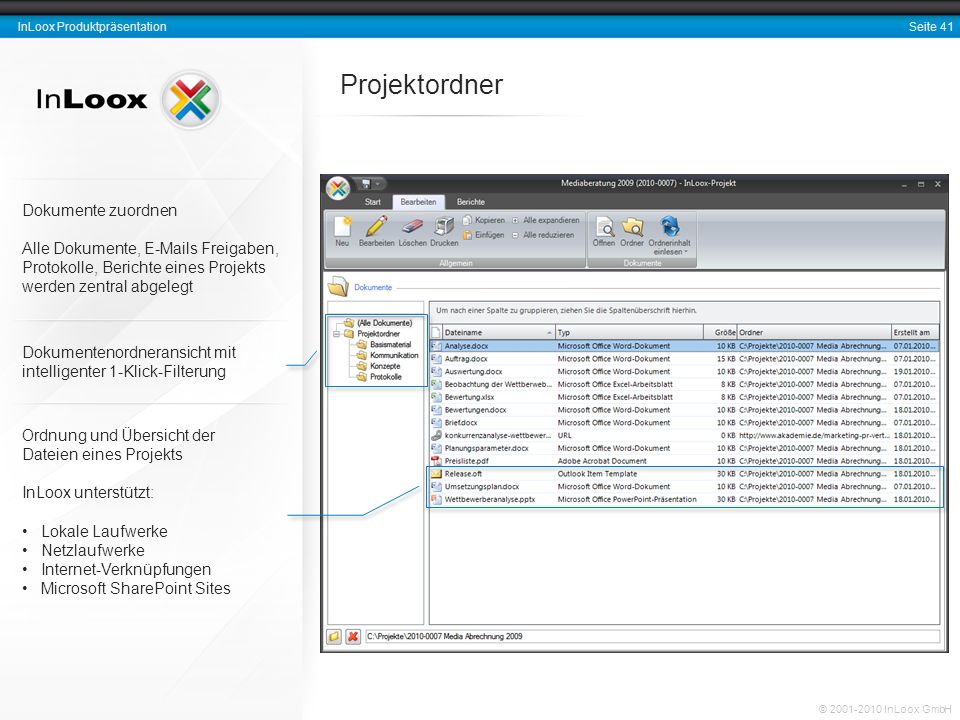Image resolution: width=960 pixels, height=720 pixels.
Task: Sort by the Dateiname column header
Action: [498, 332]
